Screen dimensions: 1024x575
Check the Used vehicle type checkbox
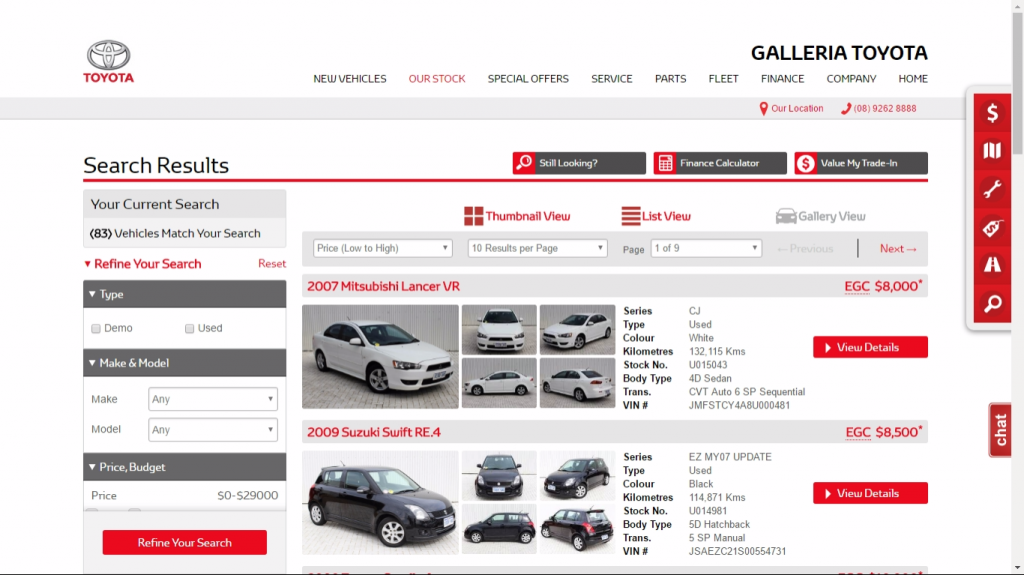[189, 328]
